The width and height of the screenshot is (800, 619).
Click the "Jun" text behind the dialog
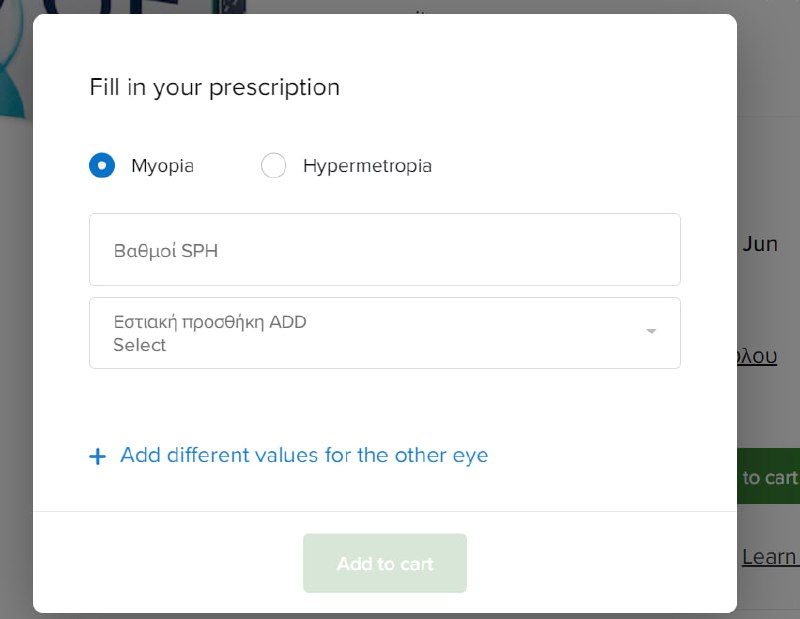point(760,244)
